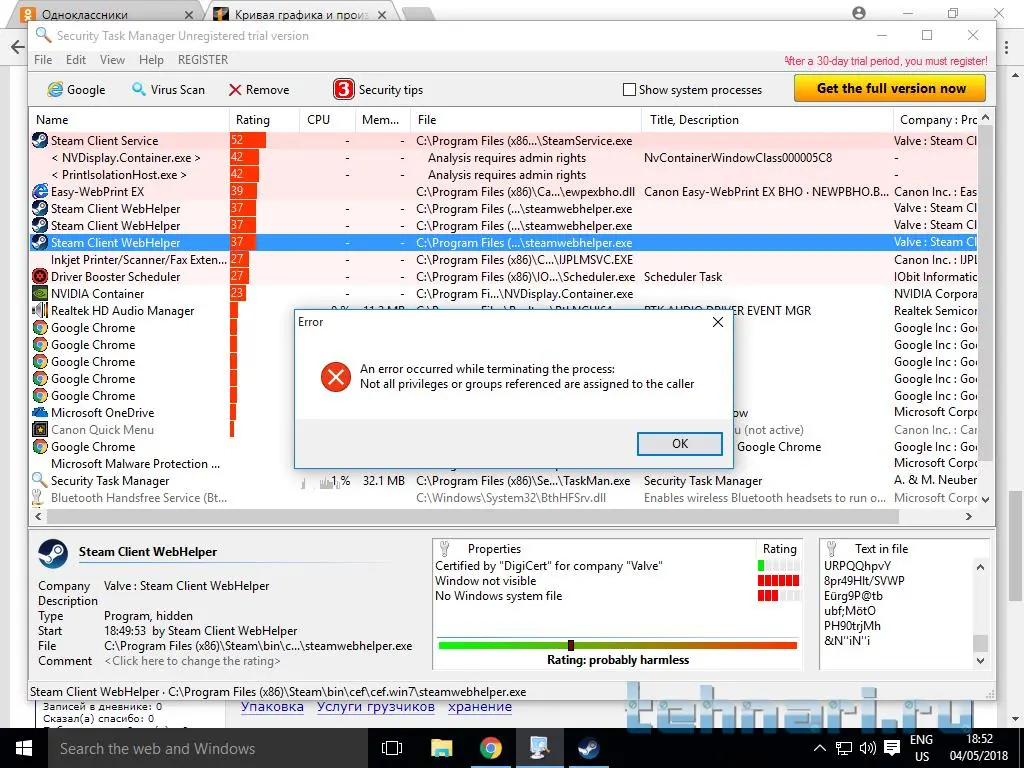
Task: Open Chrome from the taskbar
Action: (490, 748)
